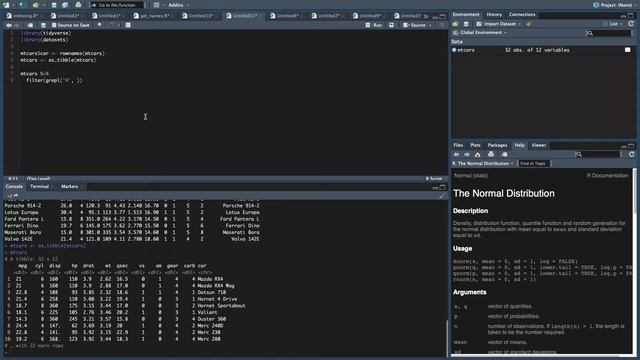Switch to the History tab

tap(494, 14)
